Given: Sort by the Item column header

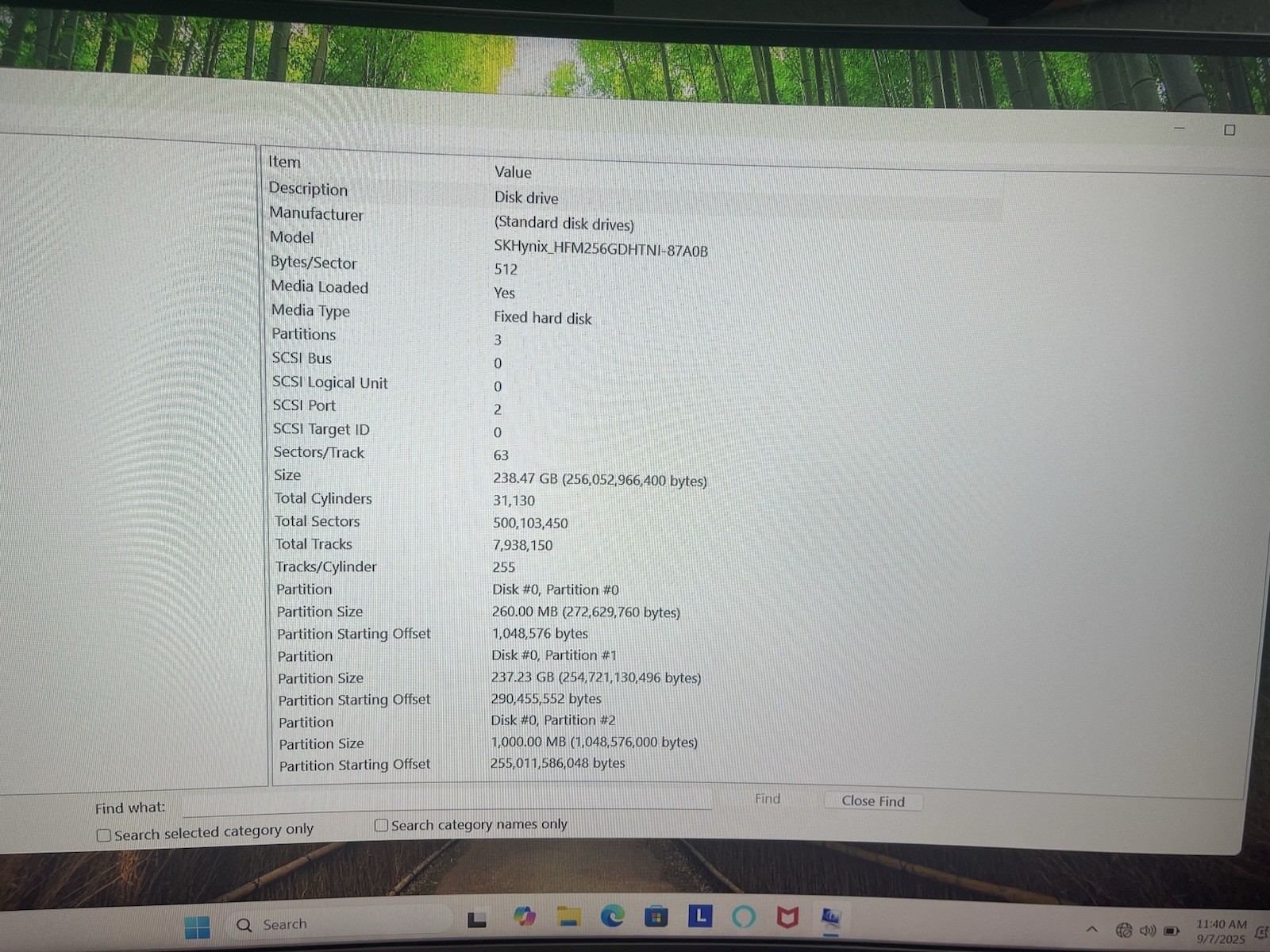Looking at the screenshot, I should click(284, 162).
